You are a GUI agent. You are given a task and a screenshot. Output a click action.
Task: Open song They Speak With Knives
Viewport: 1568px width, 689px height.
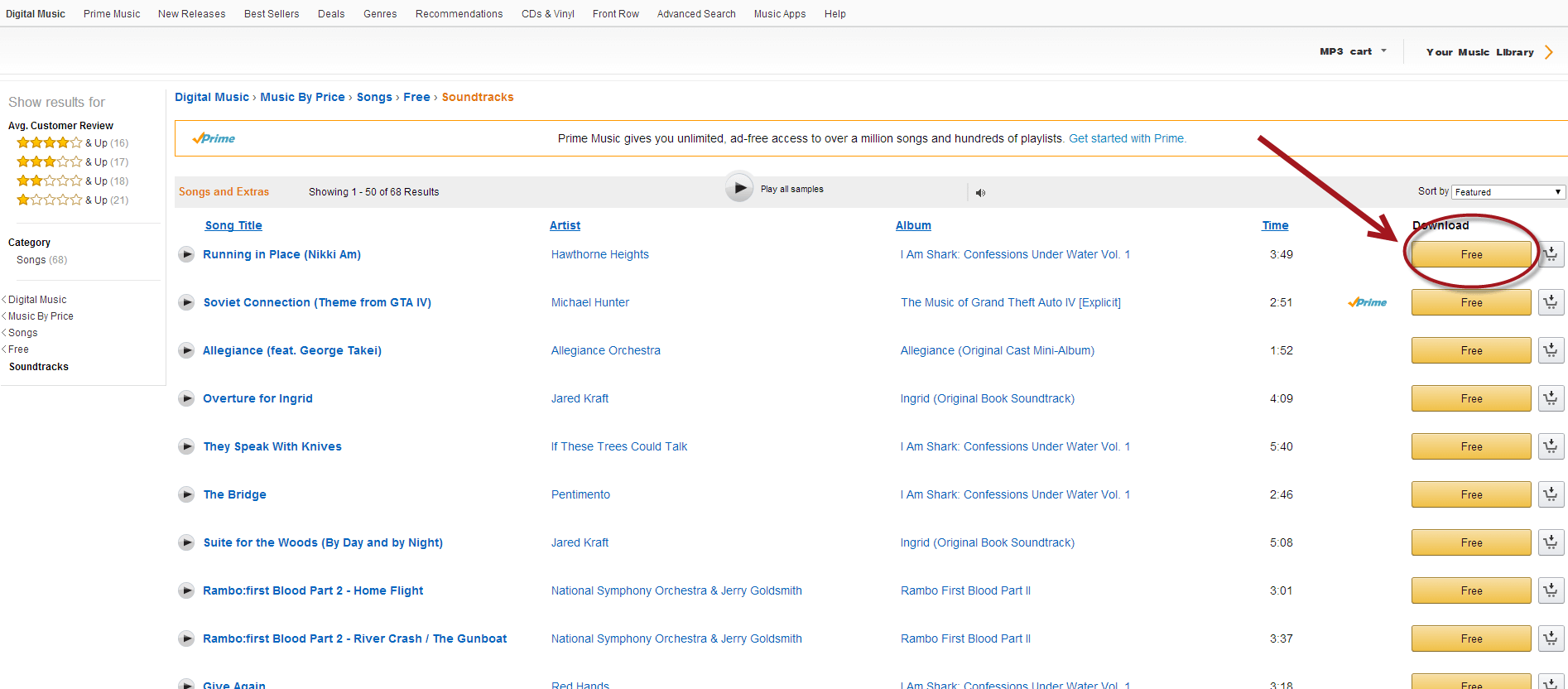(272, 446)
